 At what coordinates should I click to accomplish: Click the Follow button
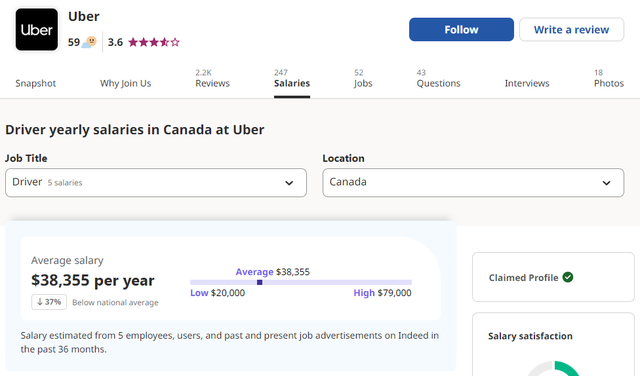click(461, 29)
